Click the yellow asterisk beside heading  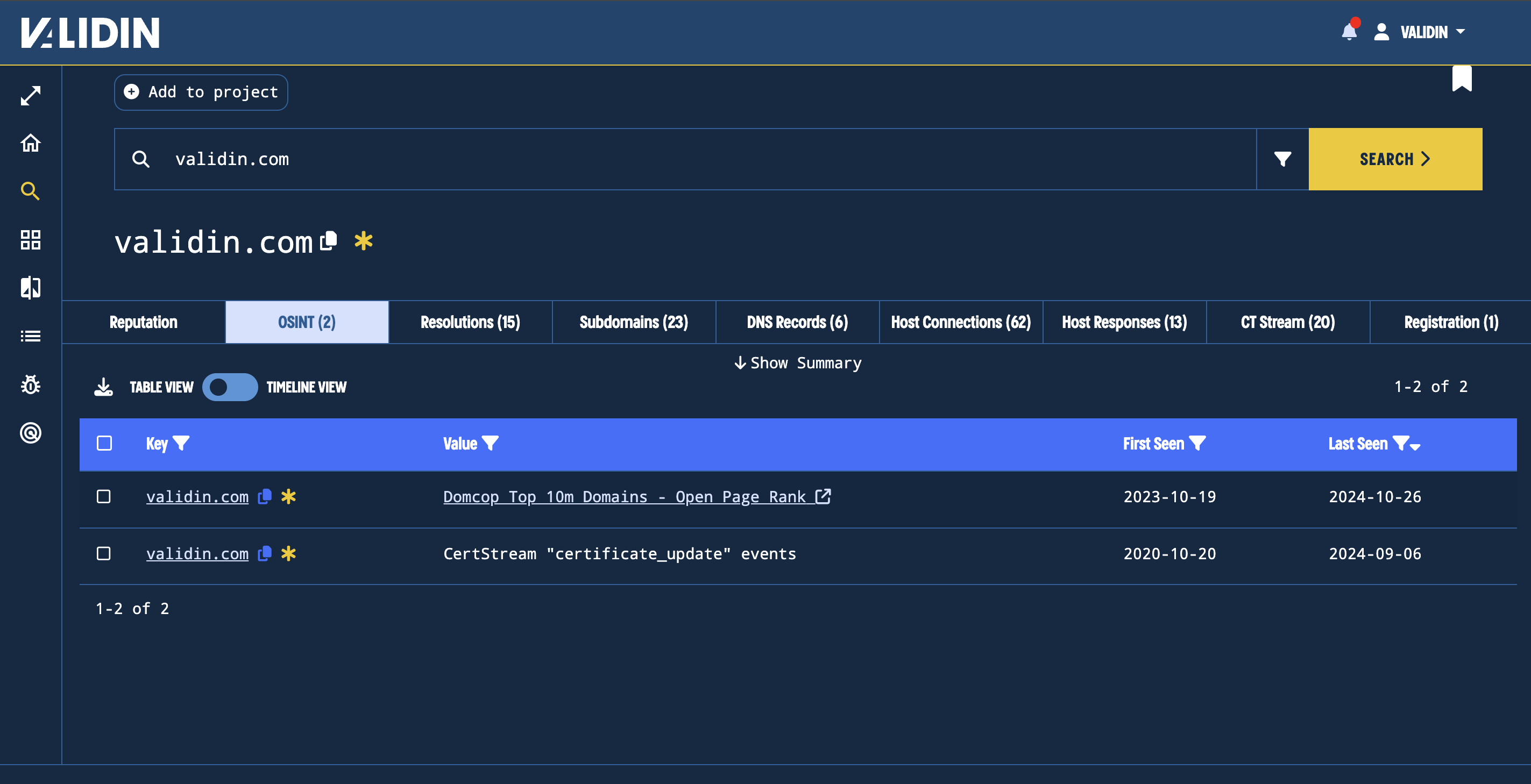click(363, 240)
